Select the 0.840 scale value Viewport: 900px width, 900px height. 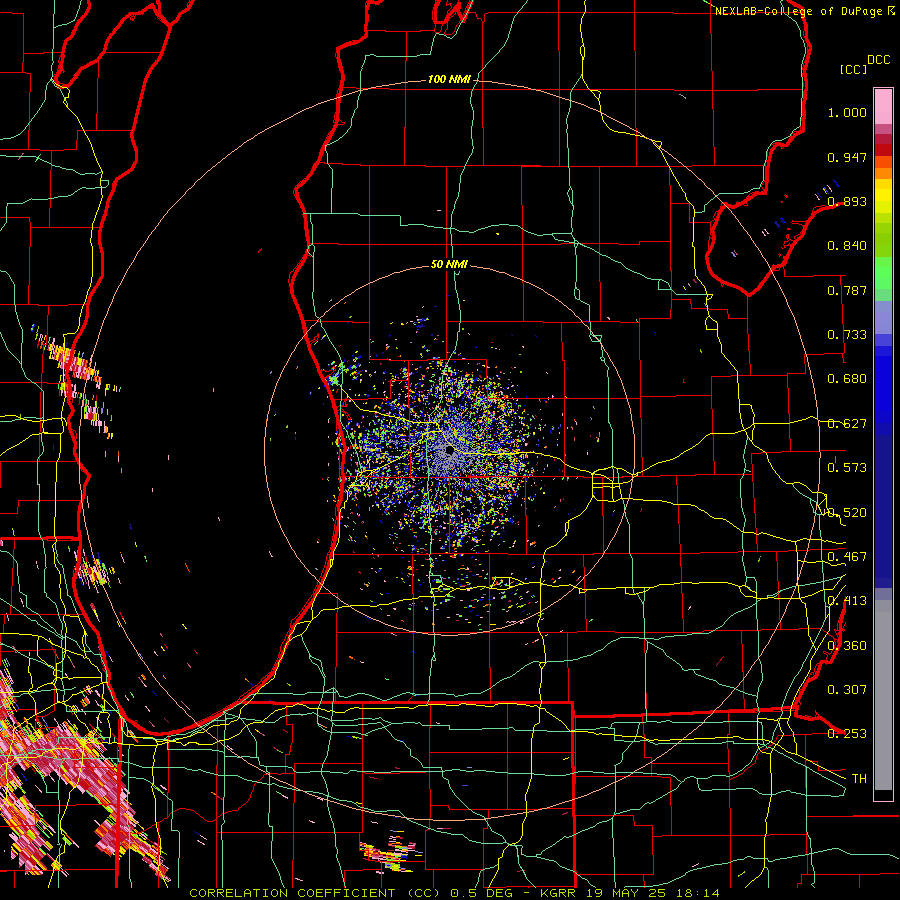pyautogui.click(x=847, y=246)
